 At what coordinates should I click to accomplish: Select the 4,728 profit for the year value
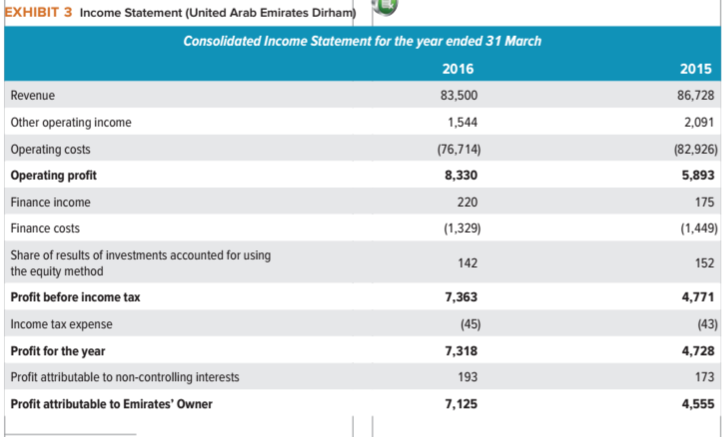[x=698, y=351]
